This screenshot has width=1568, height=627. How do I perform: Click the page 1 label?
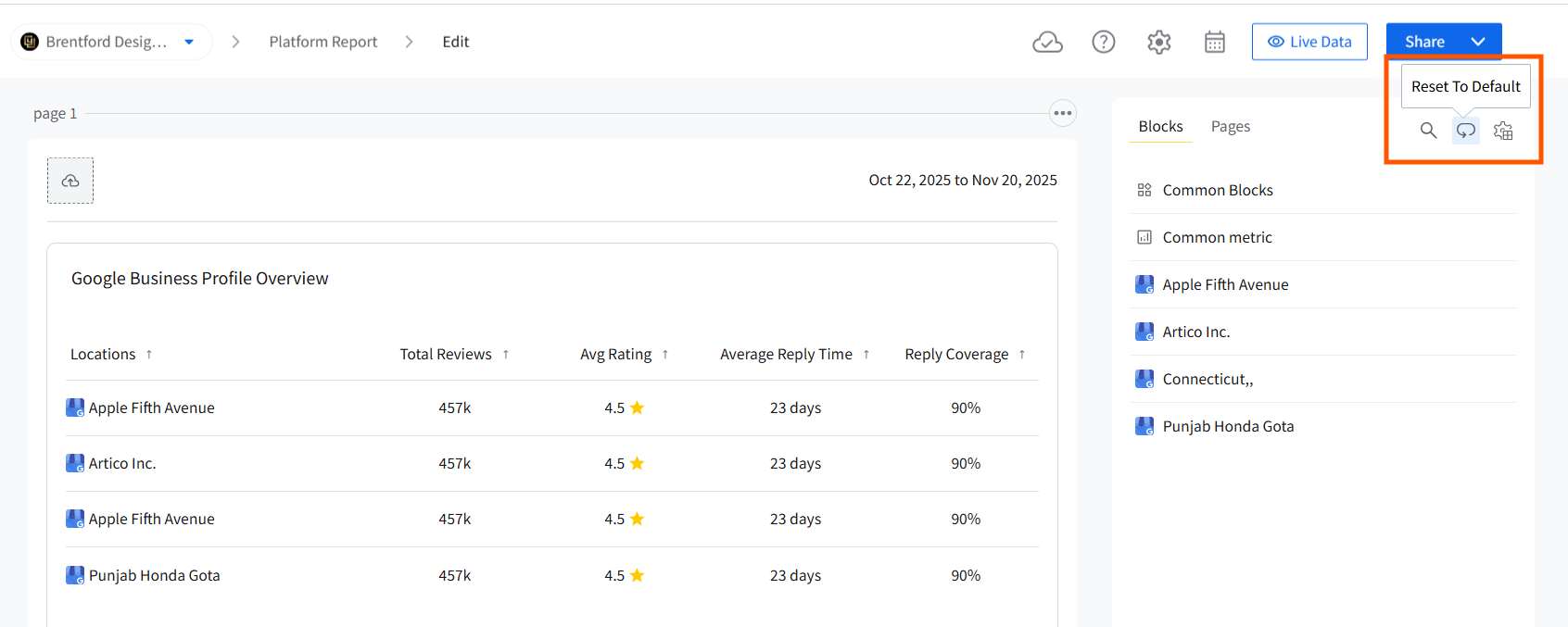[56, 114]
